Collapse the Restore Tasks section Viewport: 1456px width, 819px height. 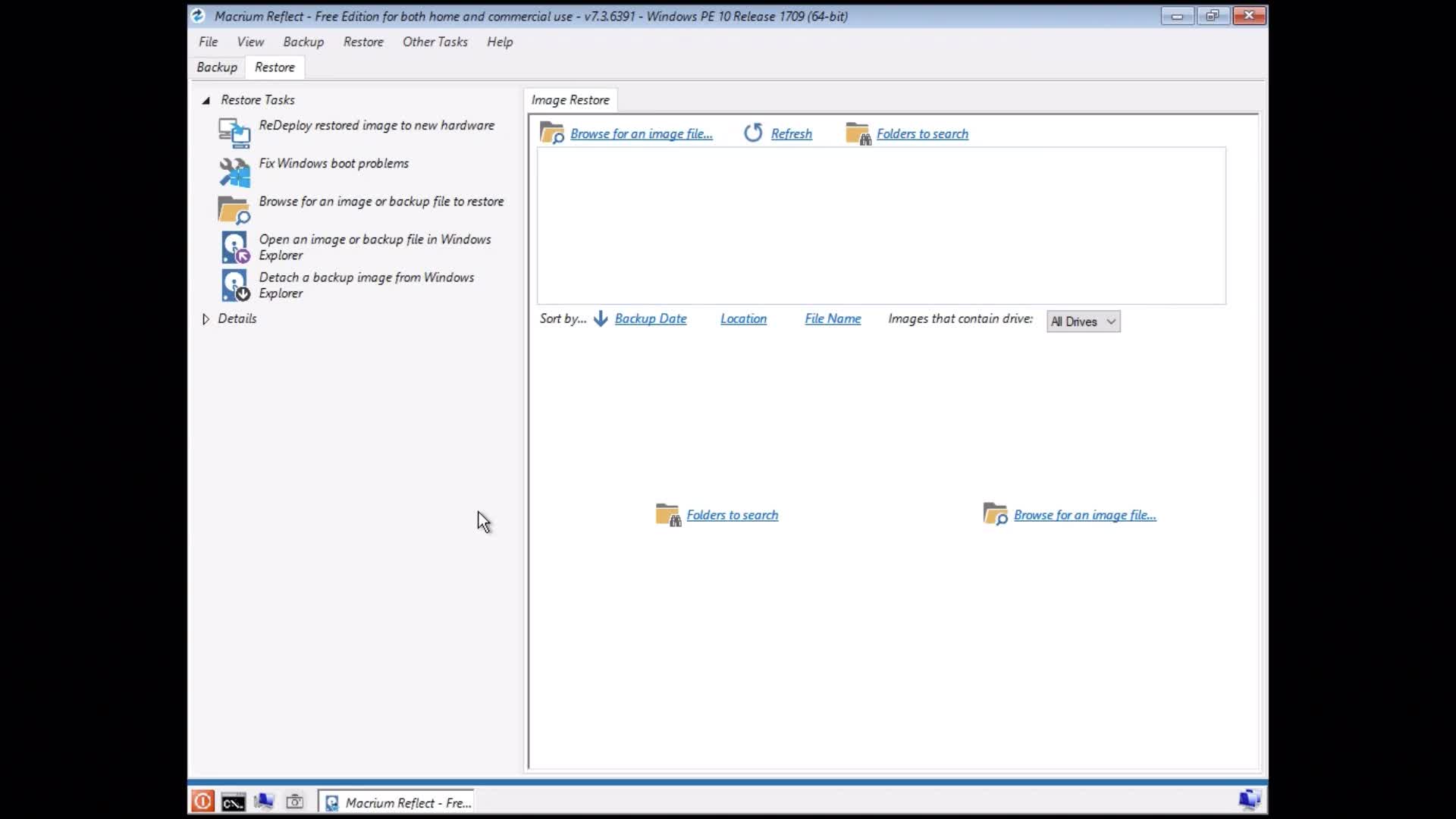pos(206,100)
